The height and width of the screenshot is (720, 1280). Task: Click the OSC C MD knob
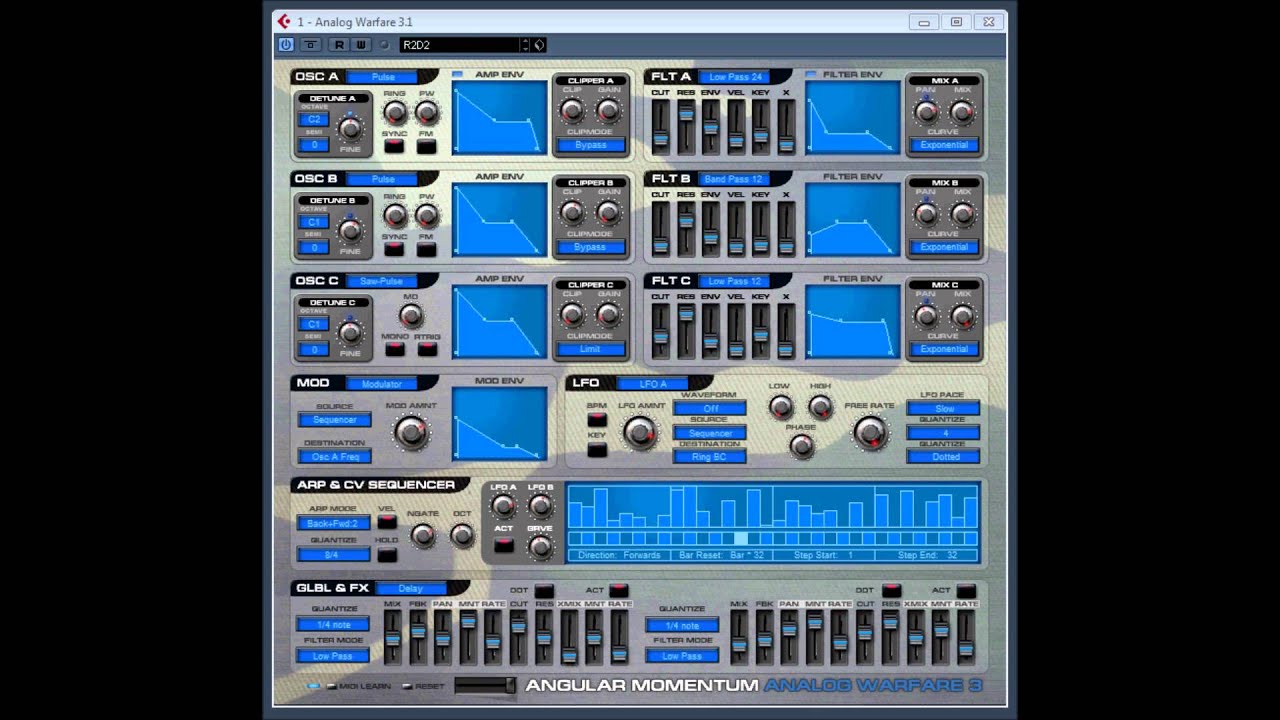pyautogui.click(x=411, y=316)
